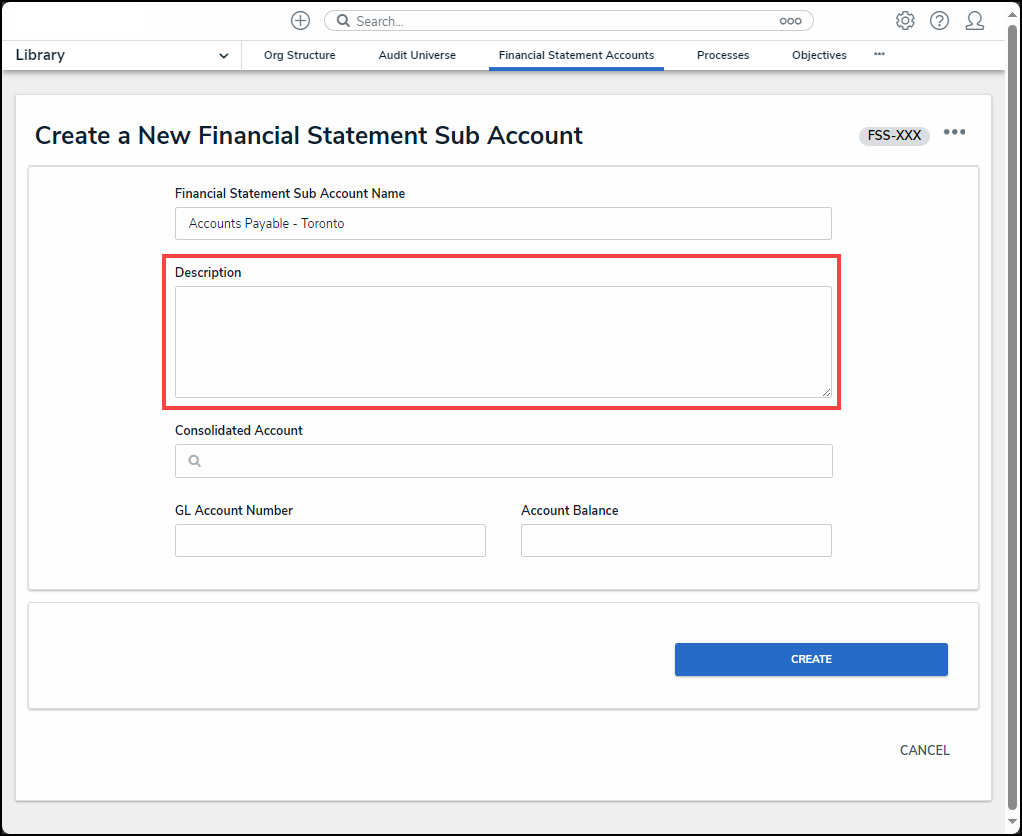The width and height of the screenshot is (1022, 836).
Task: Open the form's three-dot more menu
Action: [954, 133]
